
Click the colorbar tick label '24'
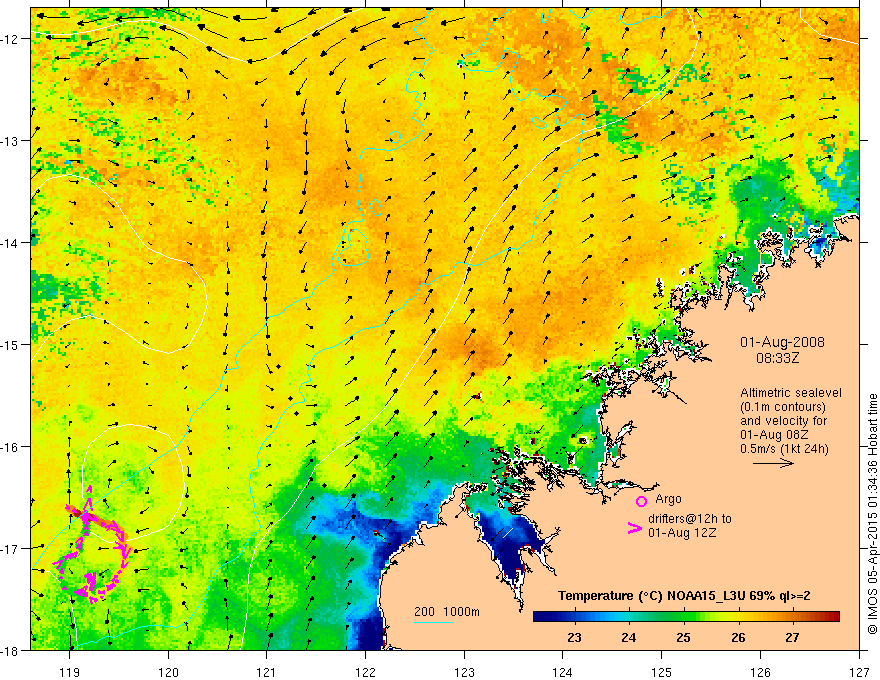click(629, 637)
